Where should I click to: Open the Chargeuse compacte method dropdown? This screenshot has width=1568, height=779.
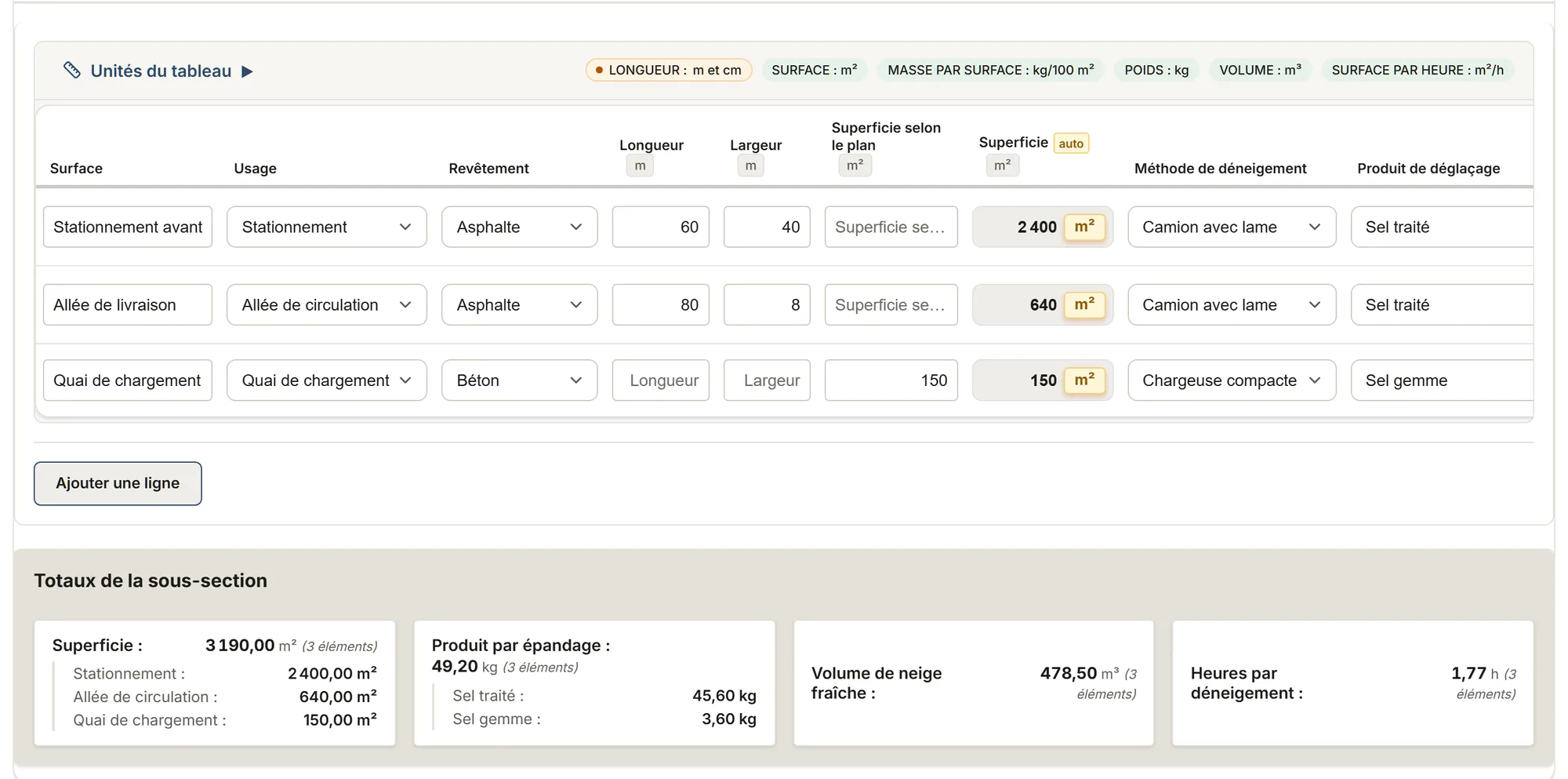pyautogui.click(x=1232, y=380)
